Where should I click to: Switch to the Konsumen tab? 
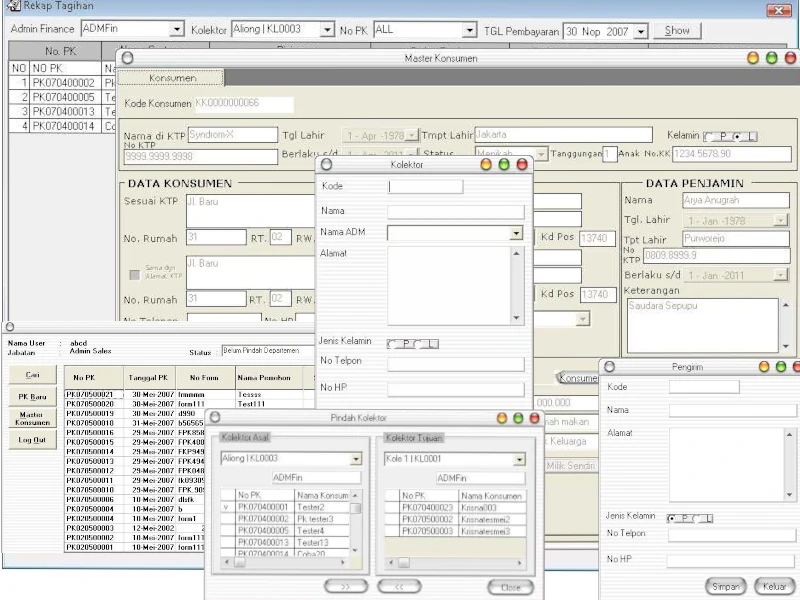172,77
